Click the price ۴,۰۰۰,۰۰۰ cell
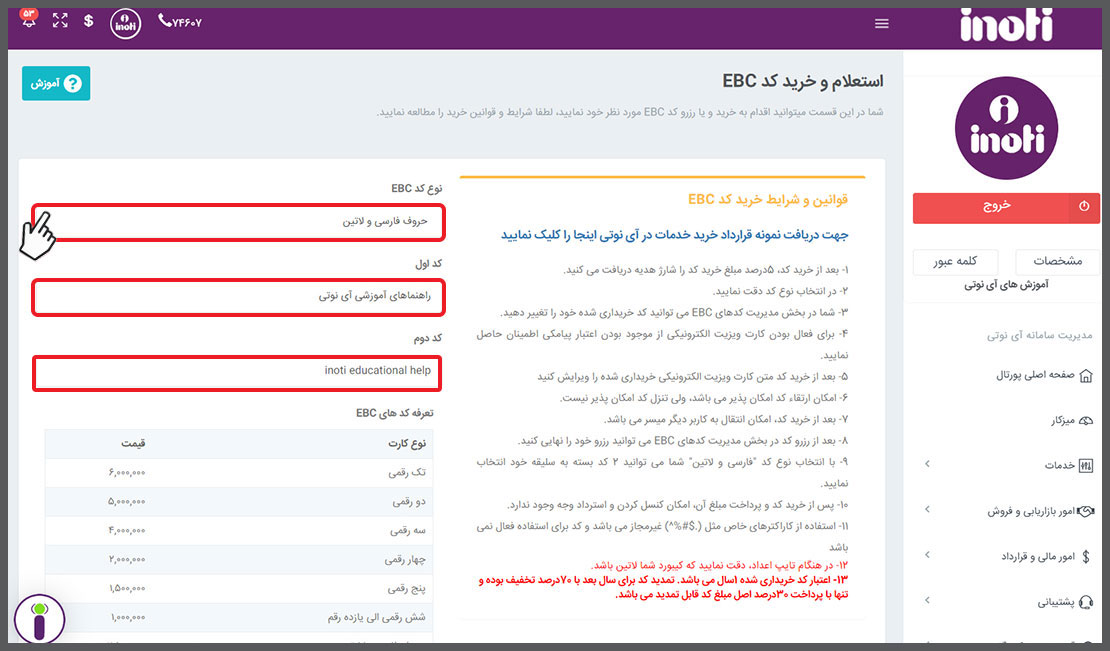This screenshot has height=651, width=1110. (127, 531)
